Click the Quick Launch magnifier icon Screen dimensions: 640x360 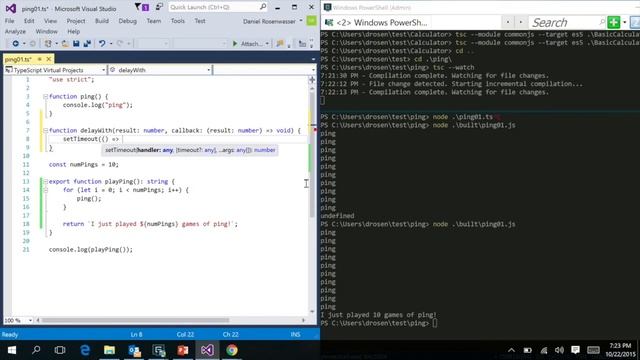[263, 7]
